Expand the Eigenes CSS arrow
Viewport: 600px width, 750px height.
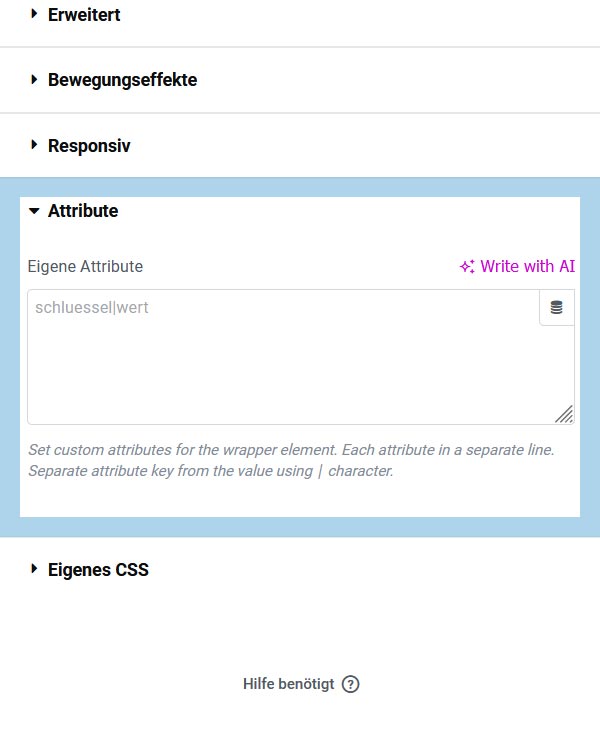(34, 569)
